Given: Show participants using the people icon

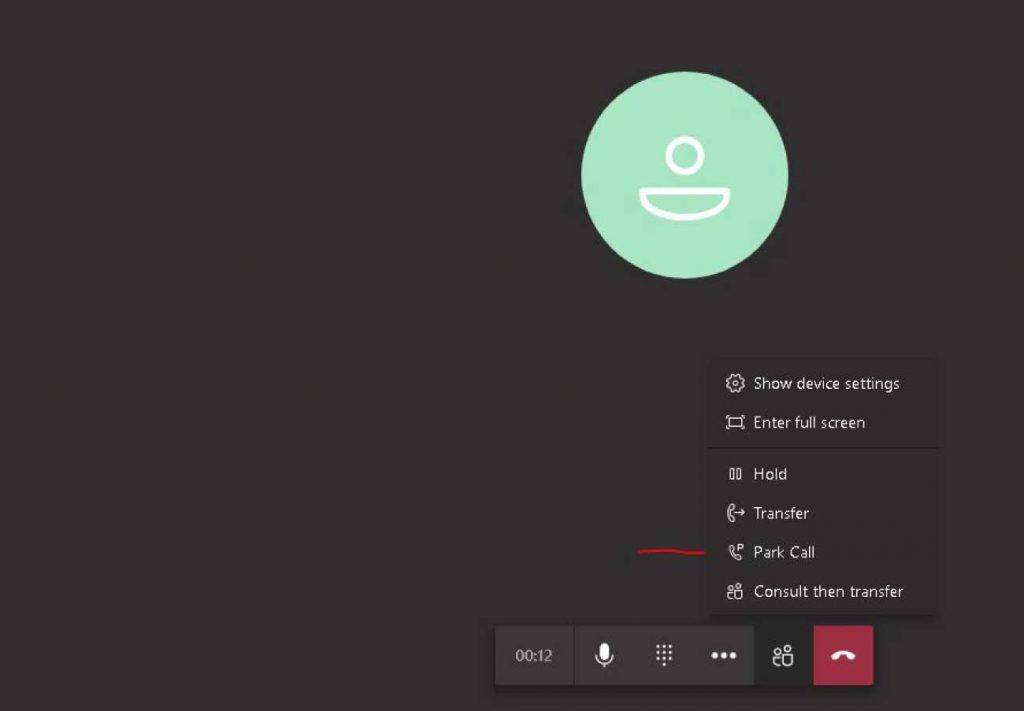Looking at the screenshot, I should 783,655.
